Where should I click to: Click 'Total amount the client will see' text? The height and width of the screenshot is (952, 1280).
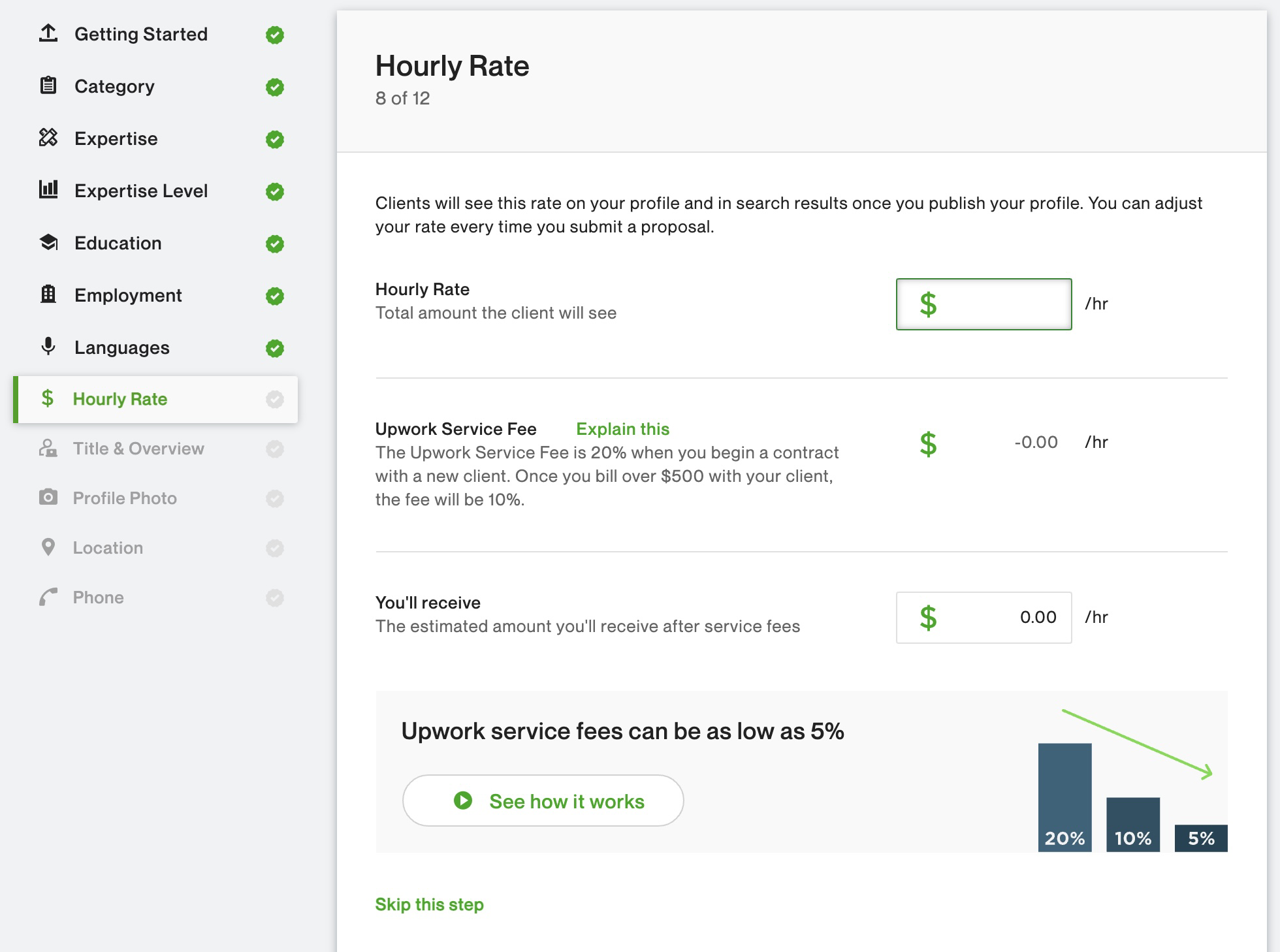496,313
